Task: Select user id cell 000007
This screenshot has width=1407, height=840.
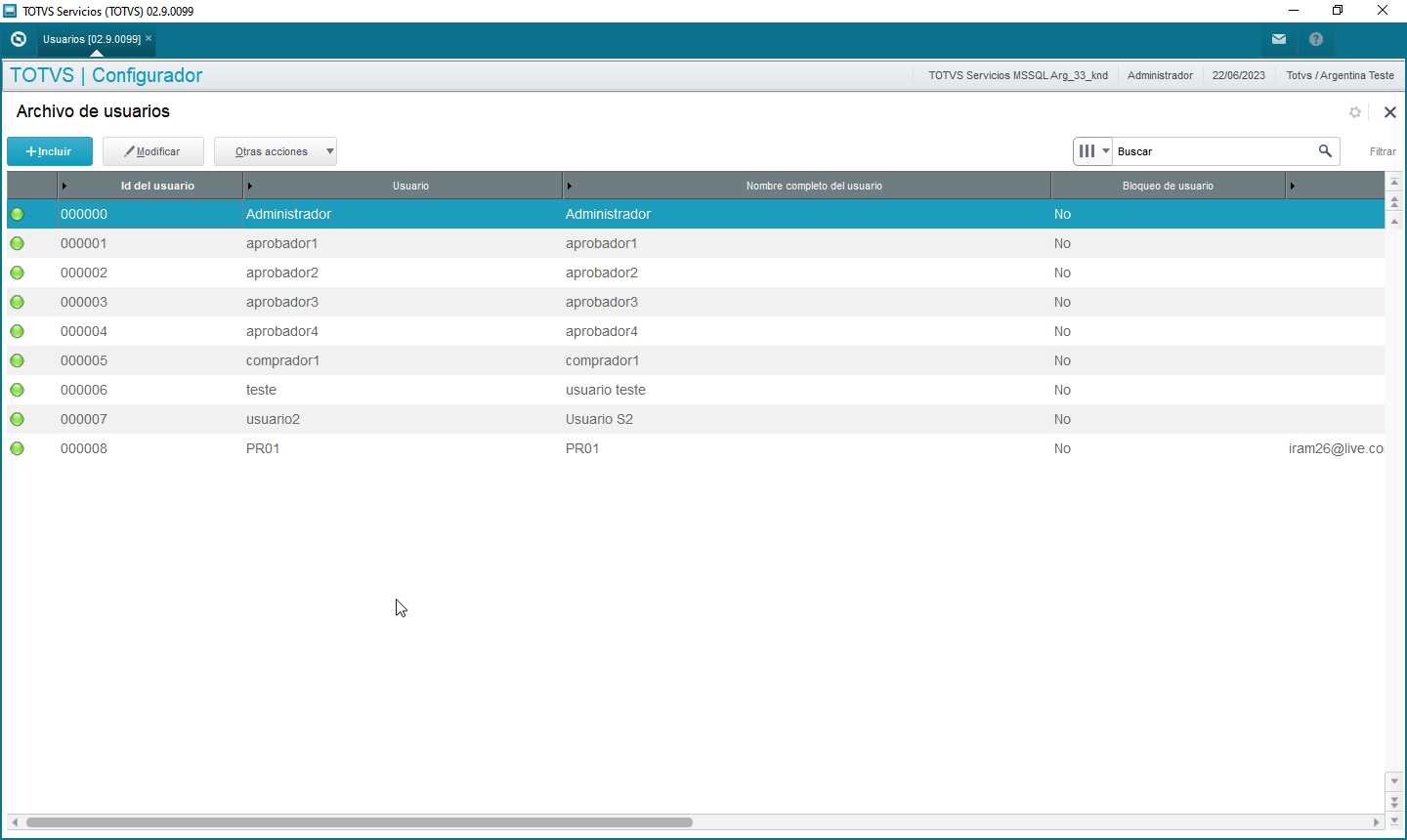Action: point(150,419)
